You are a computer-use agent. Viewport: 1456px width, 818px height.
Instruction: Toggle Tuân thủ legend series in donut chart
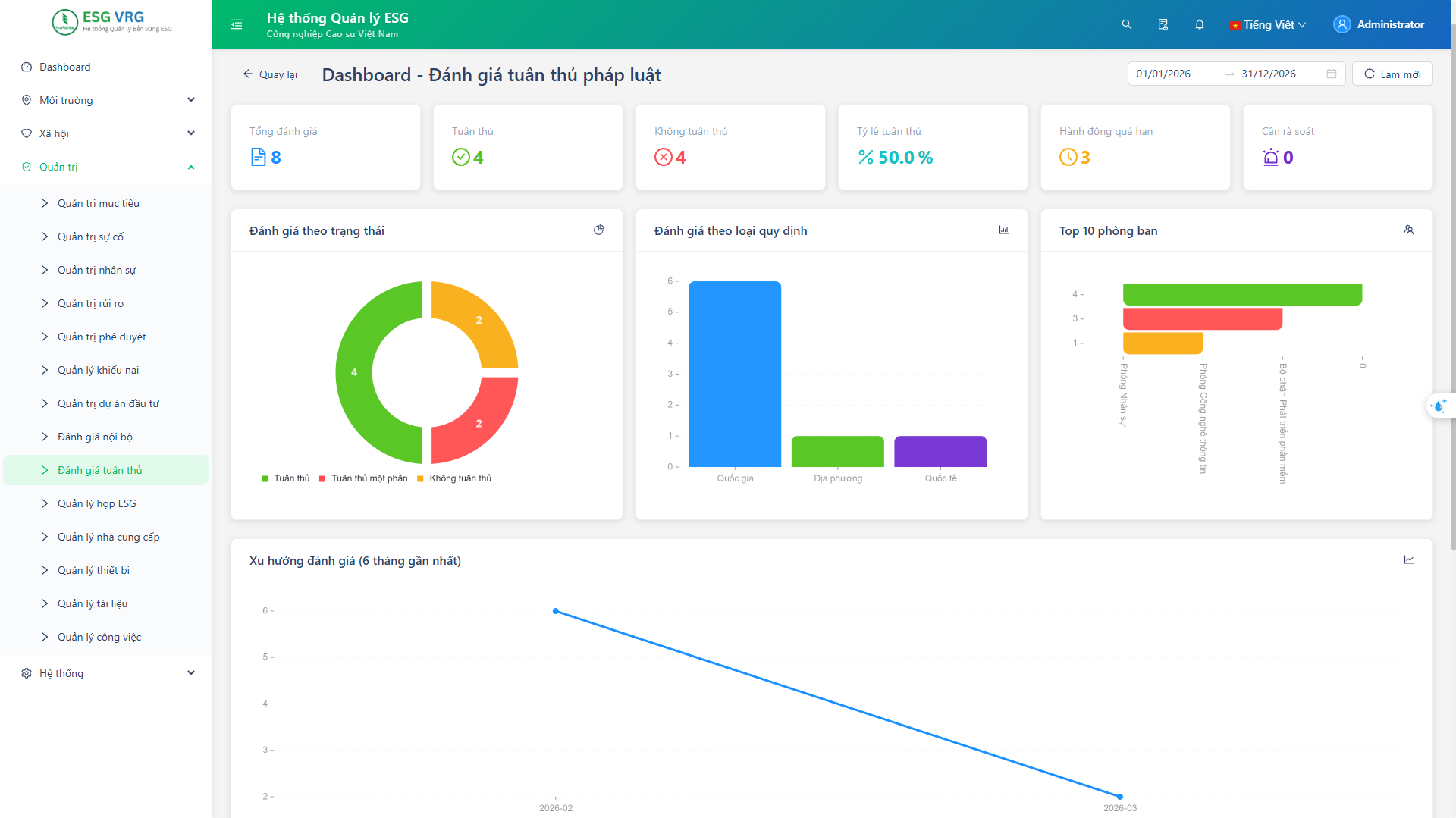(x=285, y=478)
